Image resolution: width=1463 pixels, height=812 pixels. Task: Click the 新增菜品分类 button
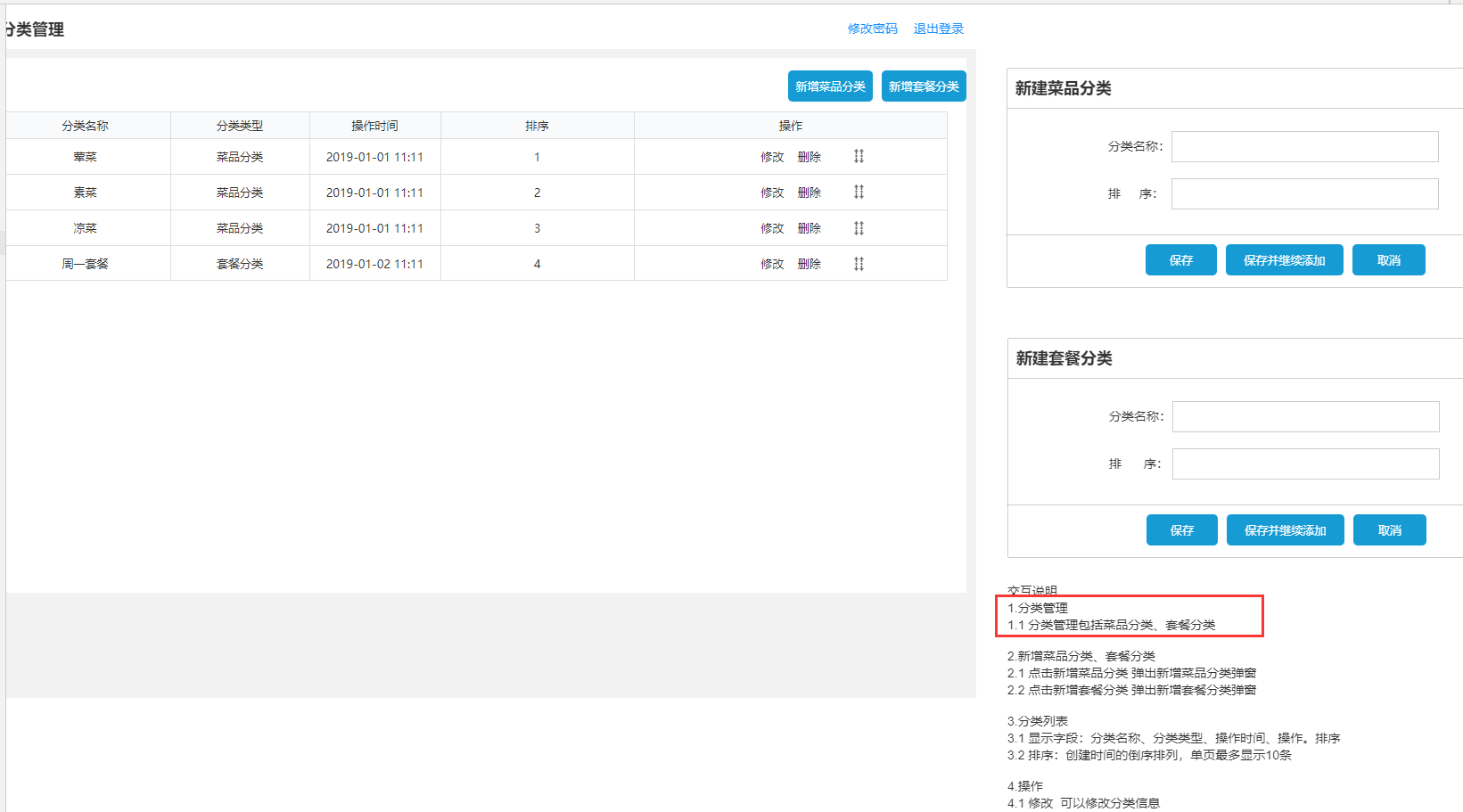click(830, 86)
